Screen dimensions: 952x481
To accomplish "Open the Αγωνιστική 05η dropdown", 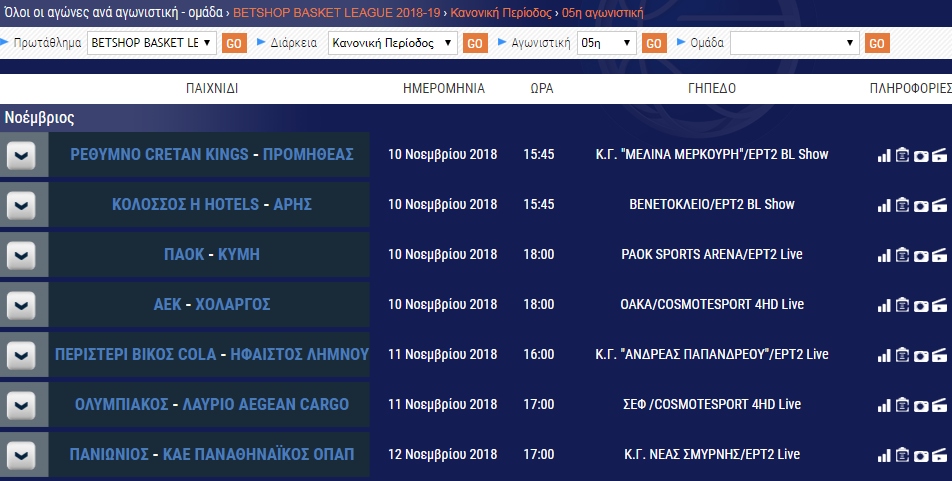I will (606, 43).
